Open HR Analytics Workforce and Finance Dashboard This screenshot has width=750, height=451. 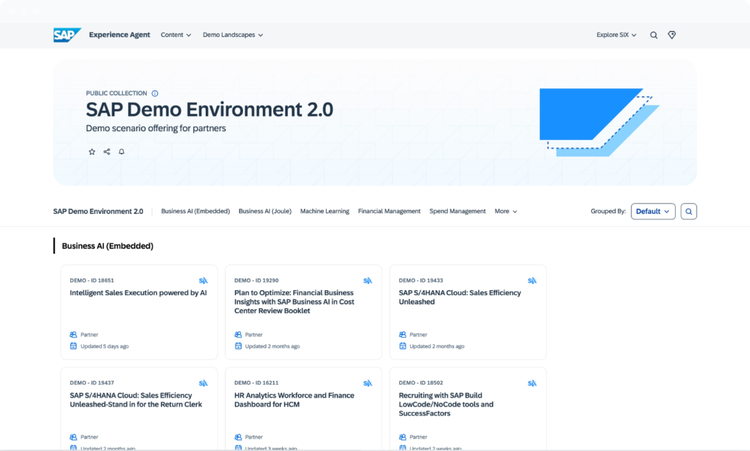pos(294,400)
